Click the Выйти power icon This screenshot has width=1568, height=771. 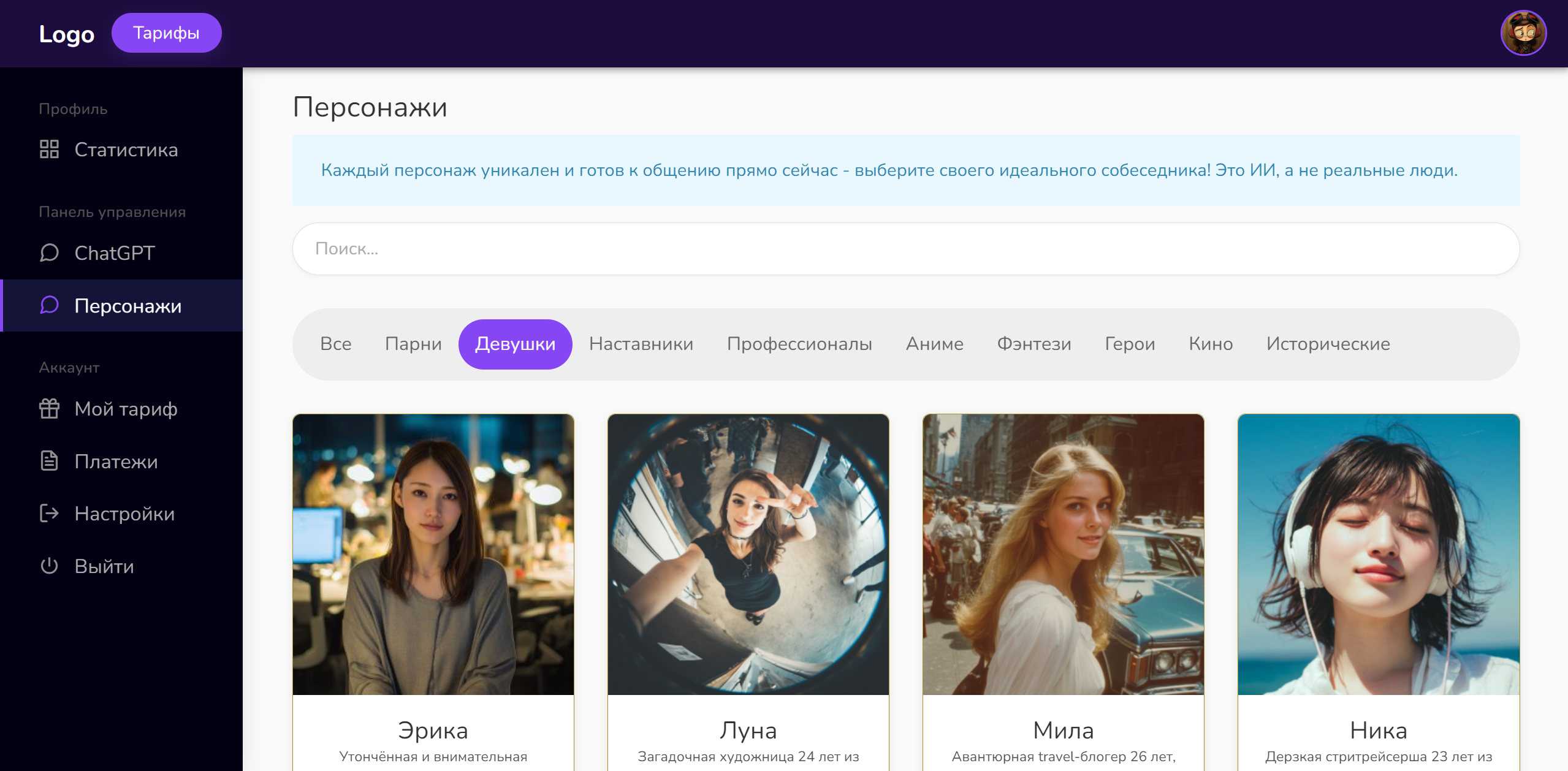click(49, 566)
